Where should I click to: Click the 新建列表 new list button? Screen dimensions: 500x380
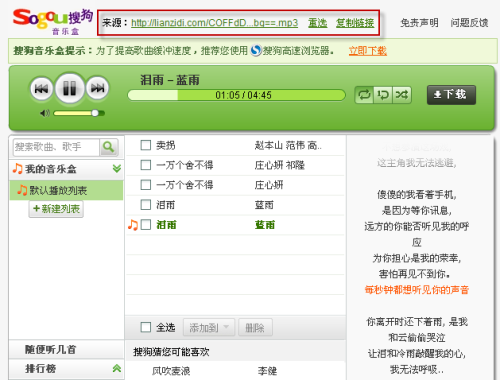coord(56,209)
